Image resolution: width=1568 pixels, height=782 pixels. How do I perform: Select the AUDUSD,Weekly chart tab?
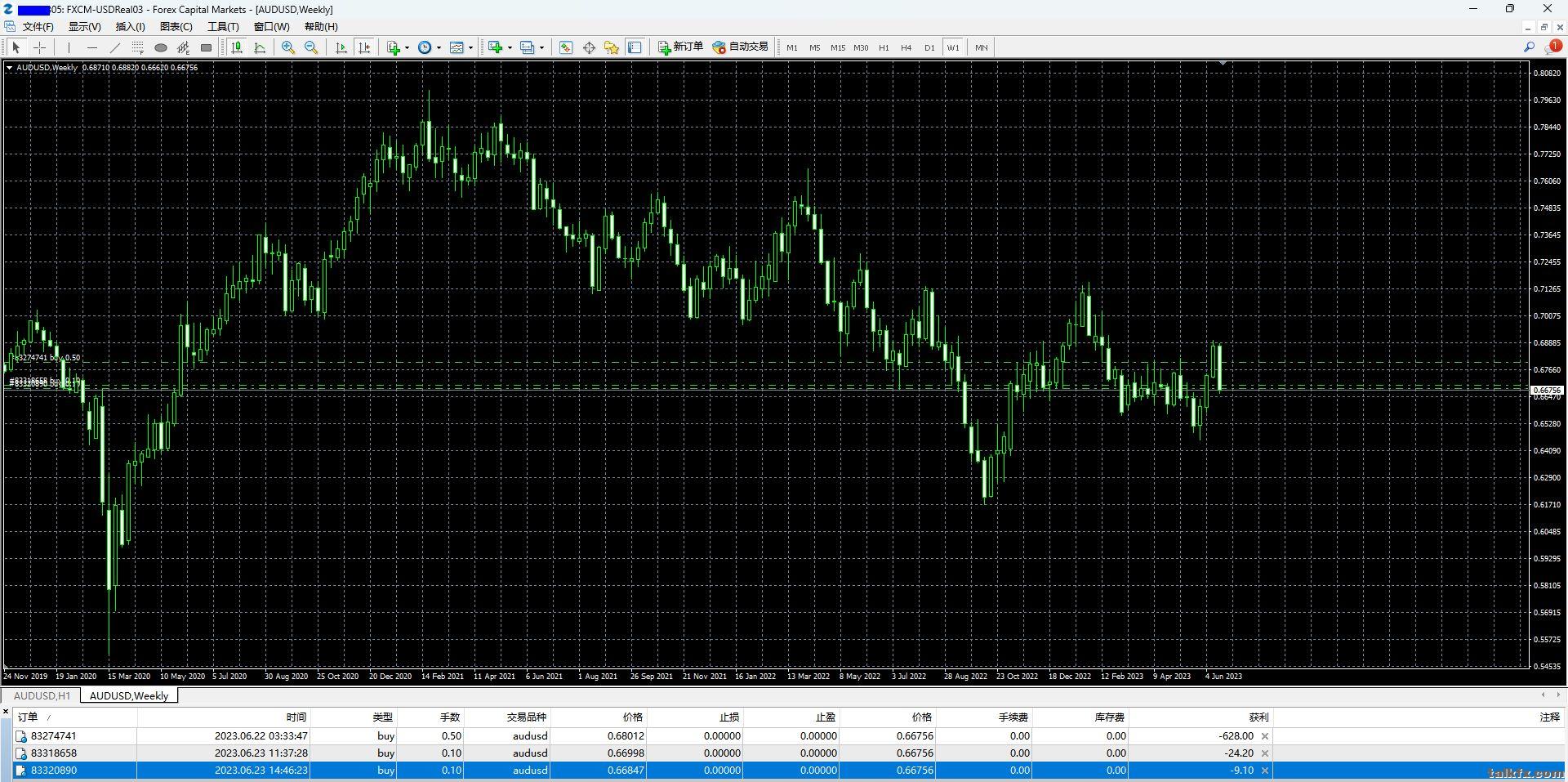pyautogui.click(x=129, y=696)
